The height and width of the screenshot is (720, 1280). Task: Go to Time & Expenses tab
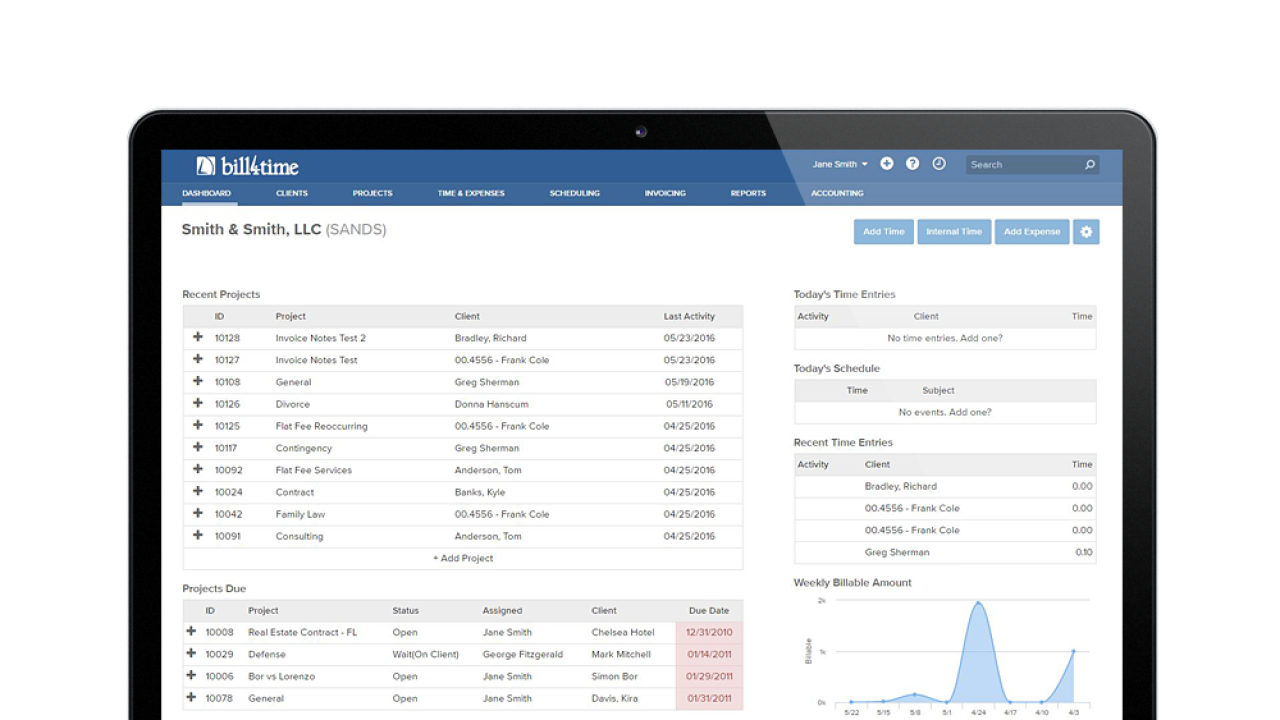[471, 193]
